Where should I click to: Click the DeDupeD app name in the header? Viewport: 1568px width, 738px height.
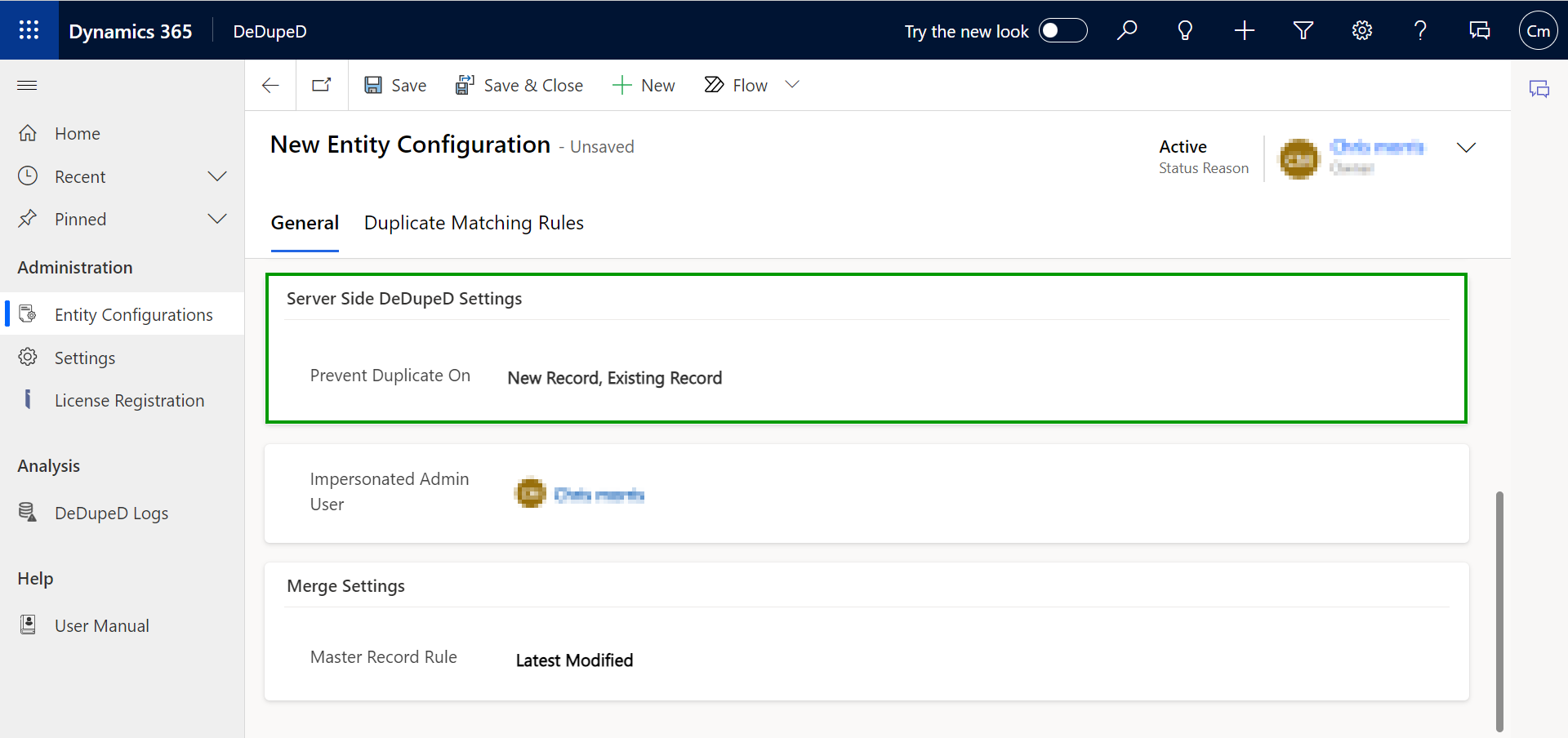tap(269, 31)
